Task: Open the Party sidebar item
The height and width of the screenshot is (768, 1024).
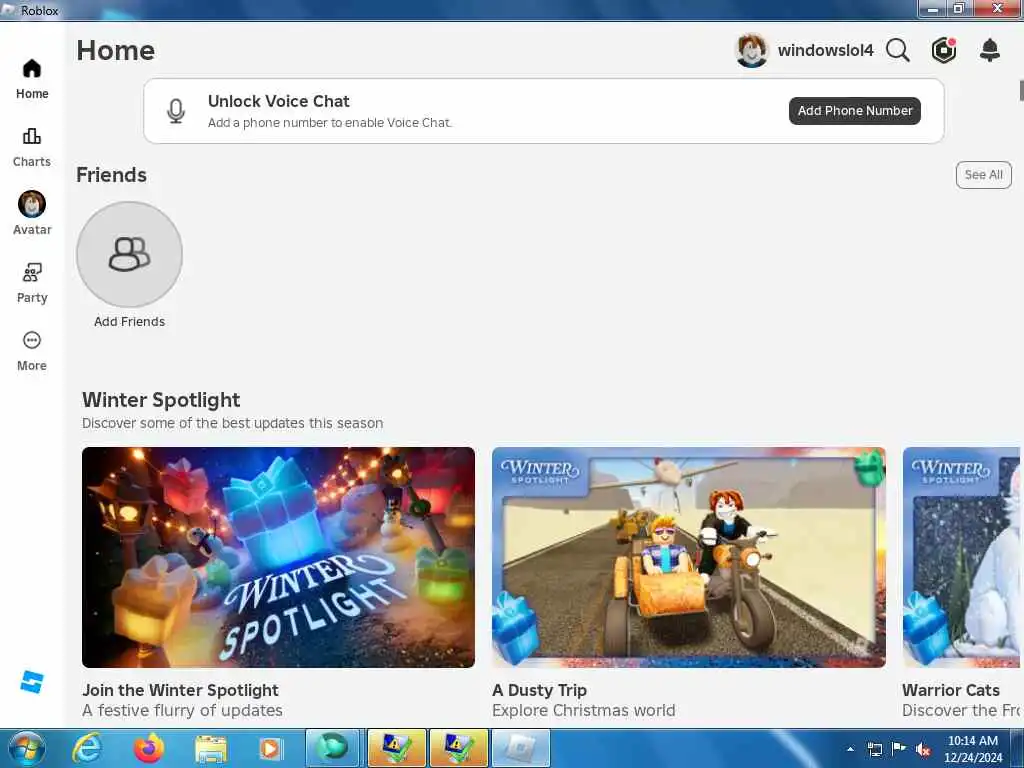Action: (31, 283)
